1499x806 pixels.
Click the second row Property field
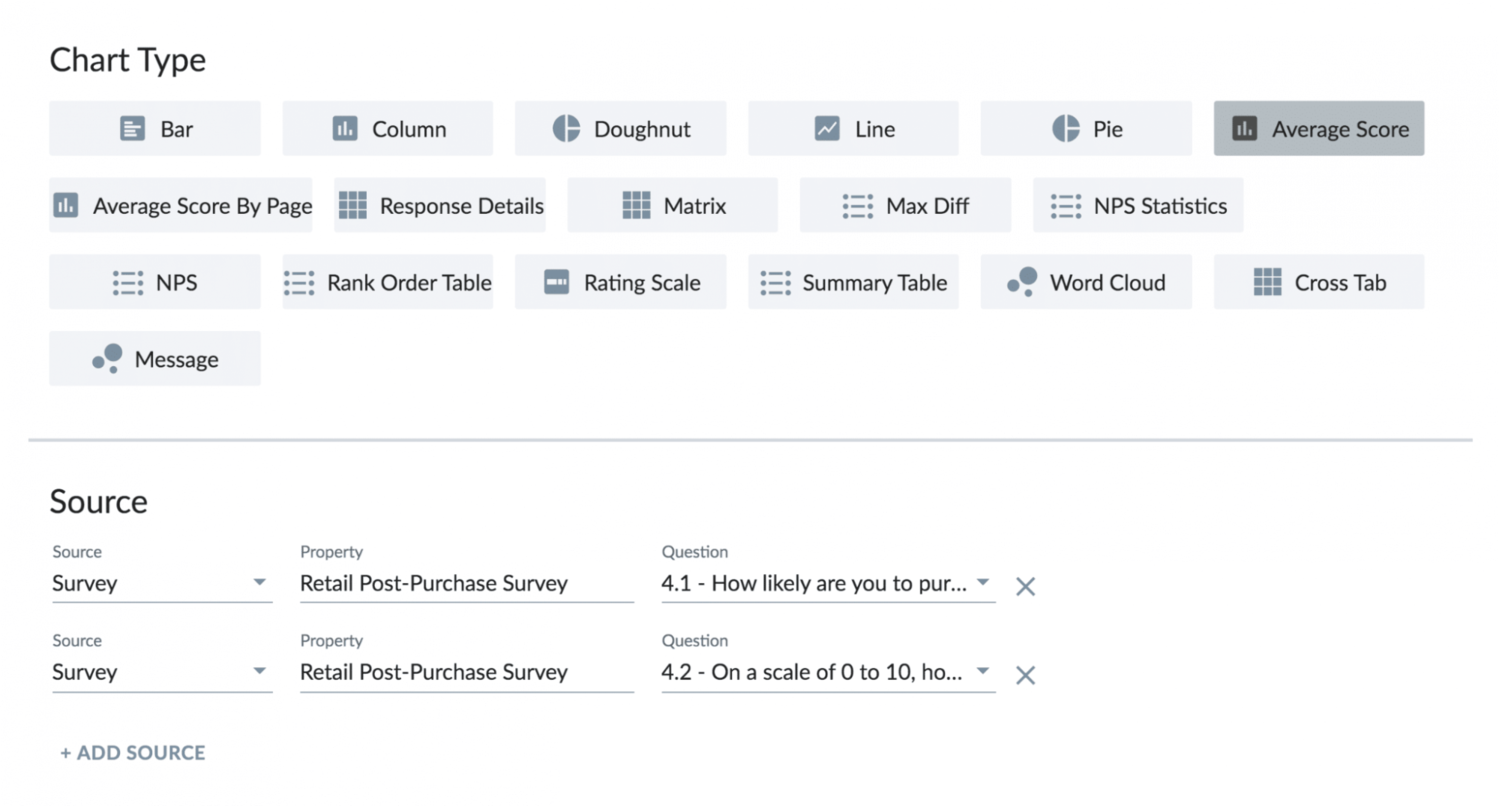[466, 672]
